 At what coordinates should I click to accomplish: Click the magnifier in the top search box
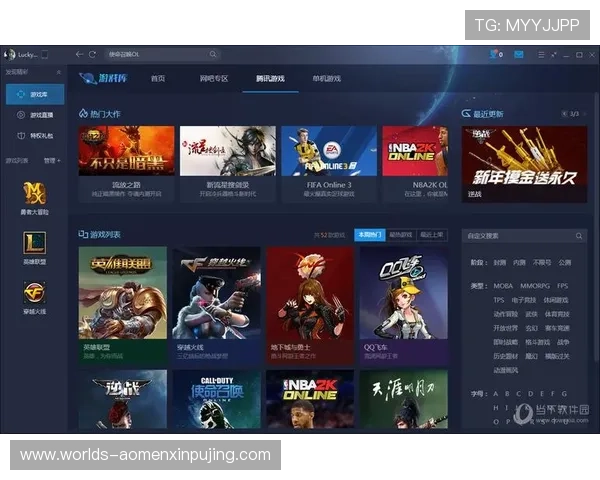point(213,54)
